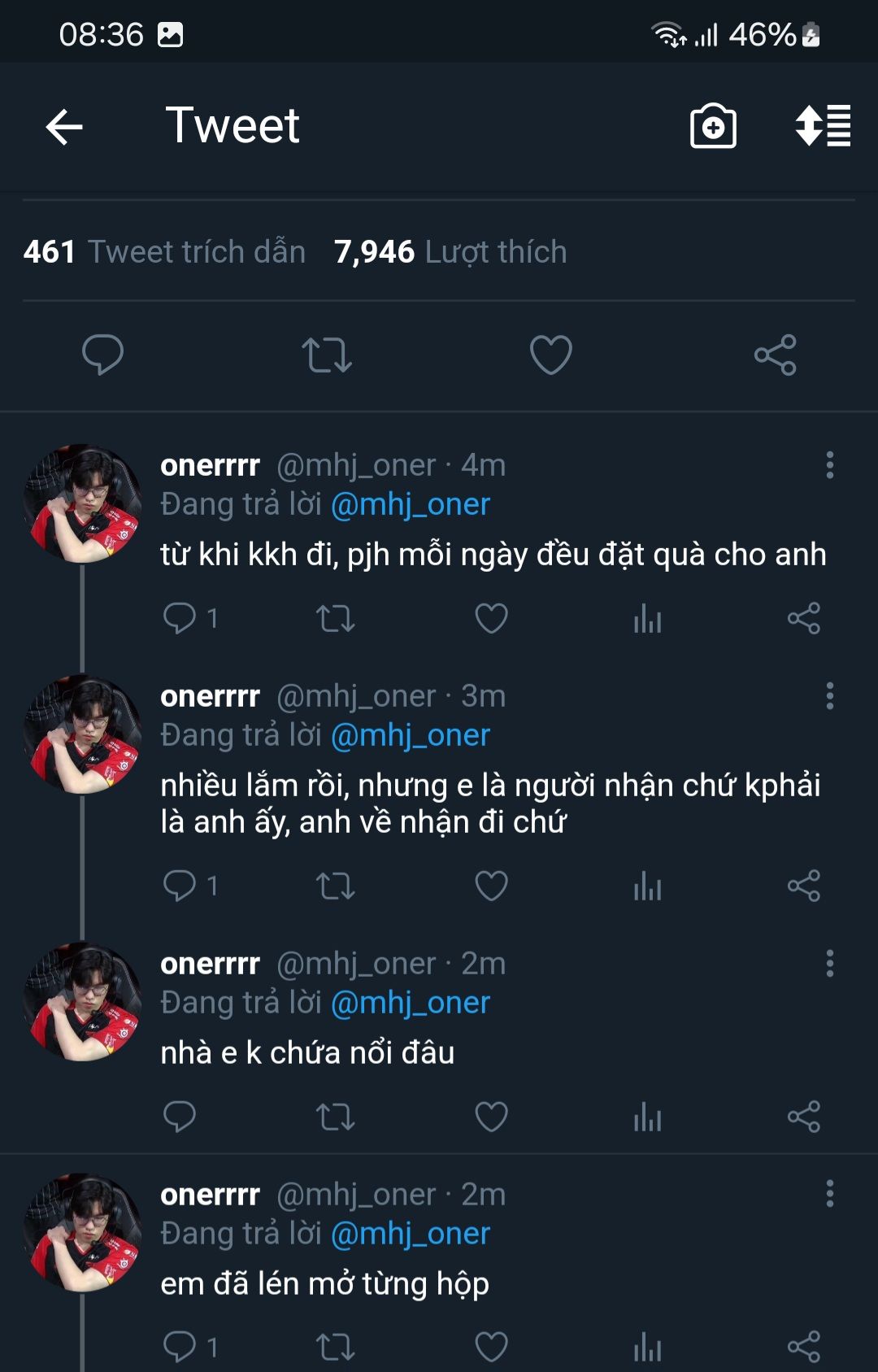Like the 'em đã lén mở từng hộp' reply

coord(491,1347)
